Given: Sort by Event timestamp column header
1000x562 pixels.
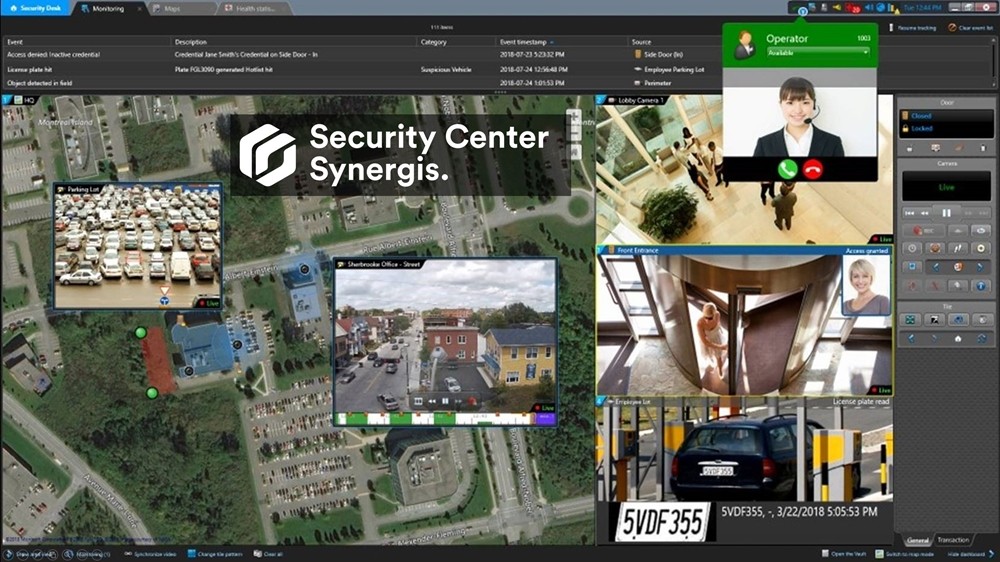Looking at the screenshot, I should [x=523, y=42].
